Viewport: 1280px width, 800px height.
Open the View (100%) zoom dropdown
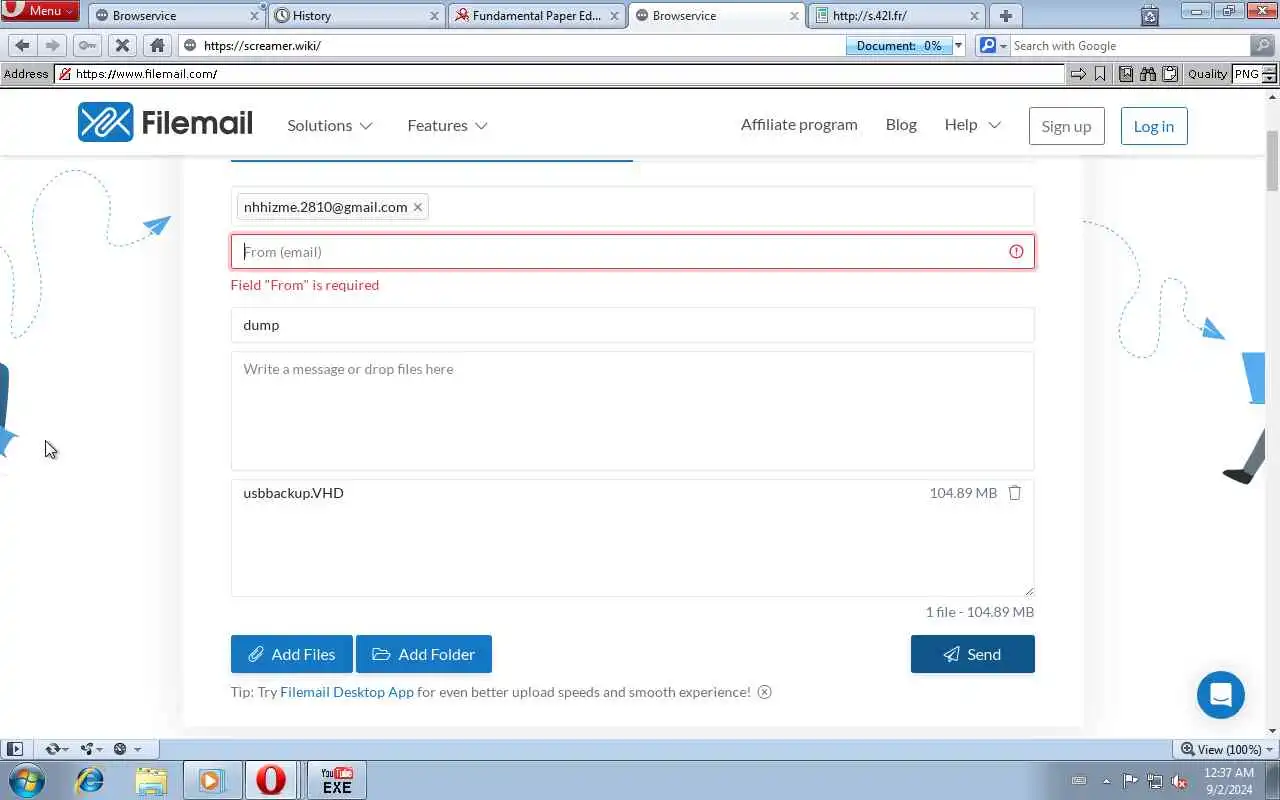(x=1226, y=749)
